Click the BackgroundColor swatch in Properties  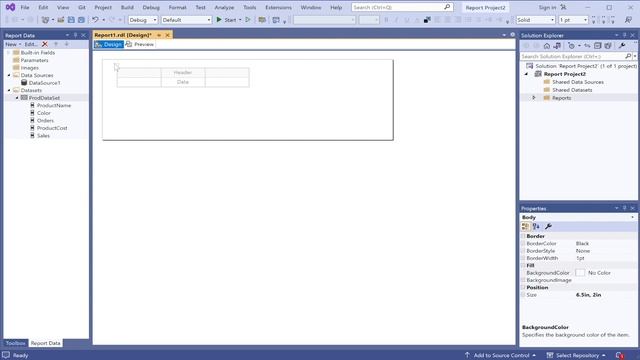click(580, 273)
